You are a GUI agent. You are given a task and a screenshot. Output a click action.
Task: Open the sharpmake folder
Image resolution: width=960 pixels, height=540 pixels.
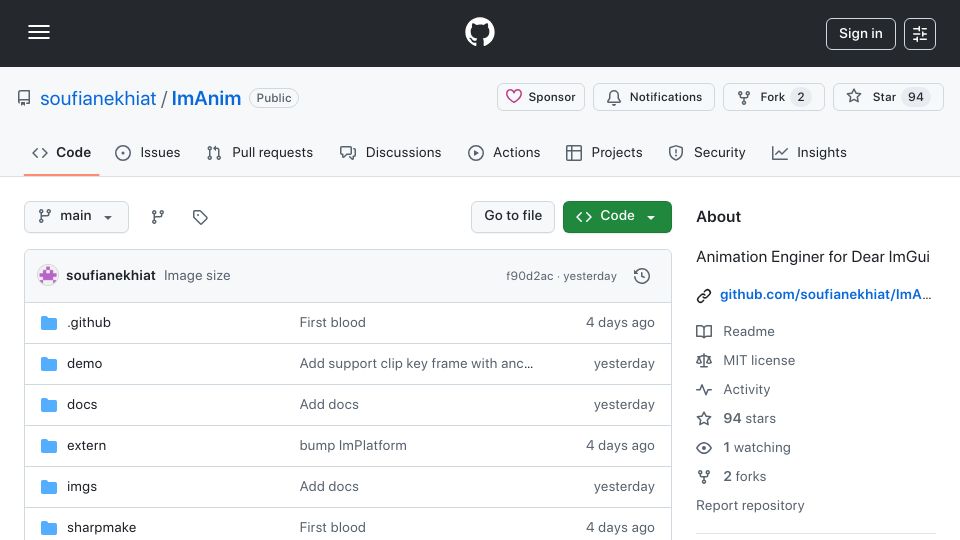click(102, 528)
